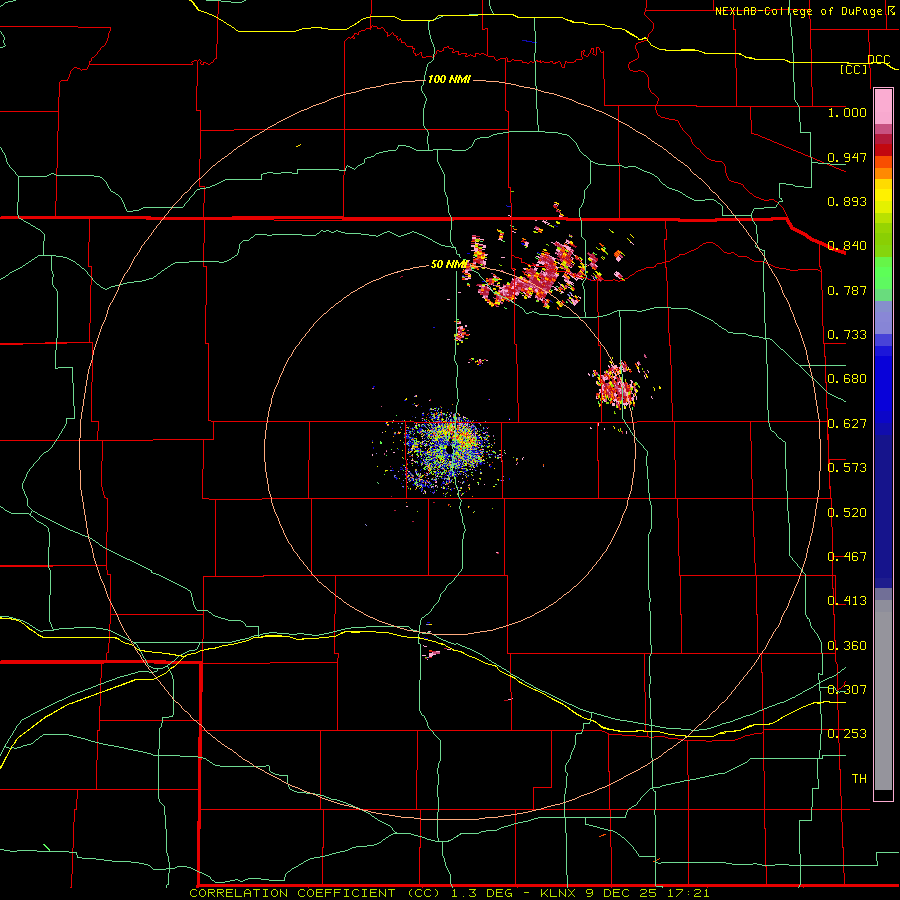900x900 pixels.
Task: Click the 50 NMI range ring label
Action: pyautogui.click(x=449, y=264)
